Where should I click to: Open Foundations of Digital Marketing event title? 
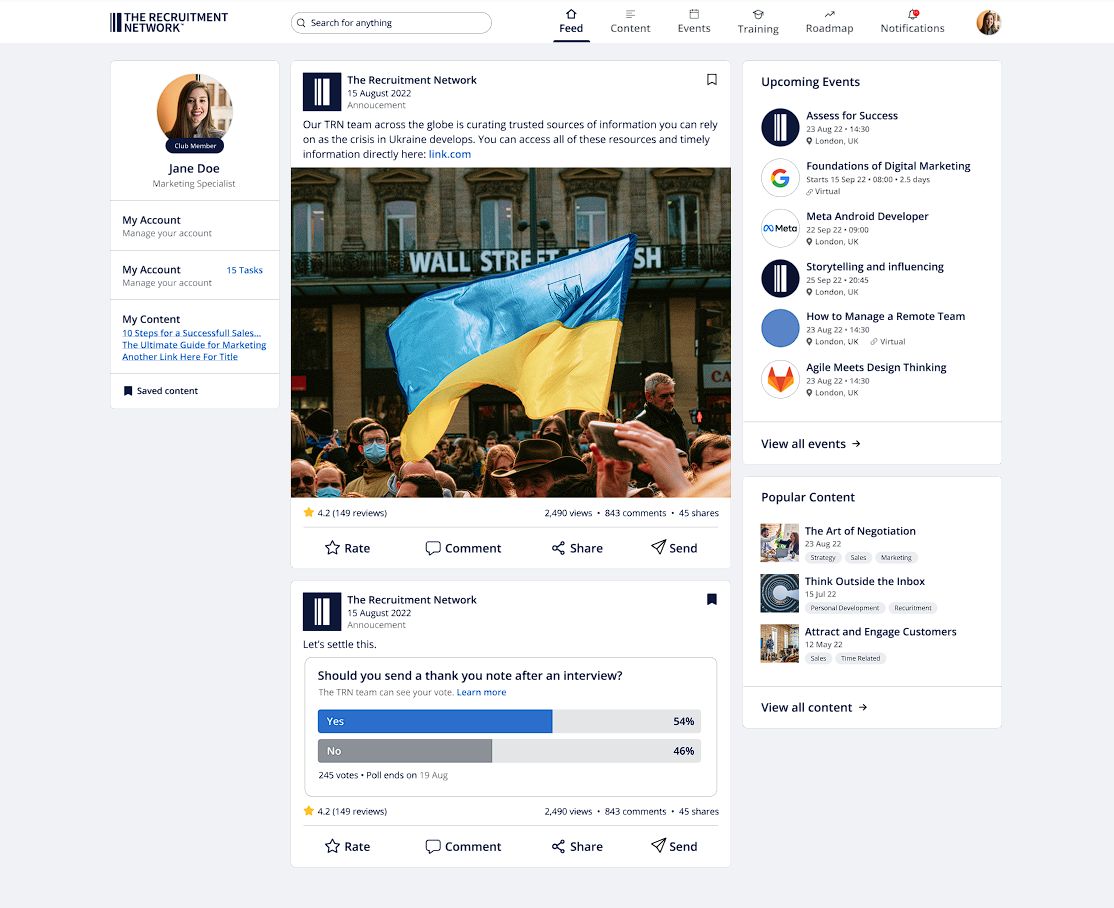[x=888, y=166]
